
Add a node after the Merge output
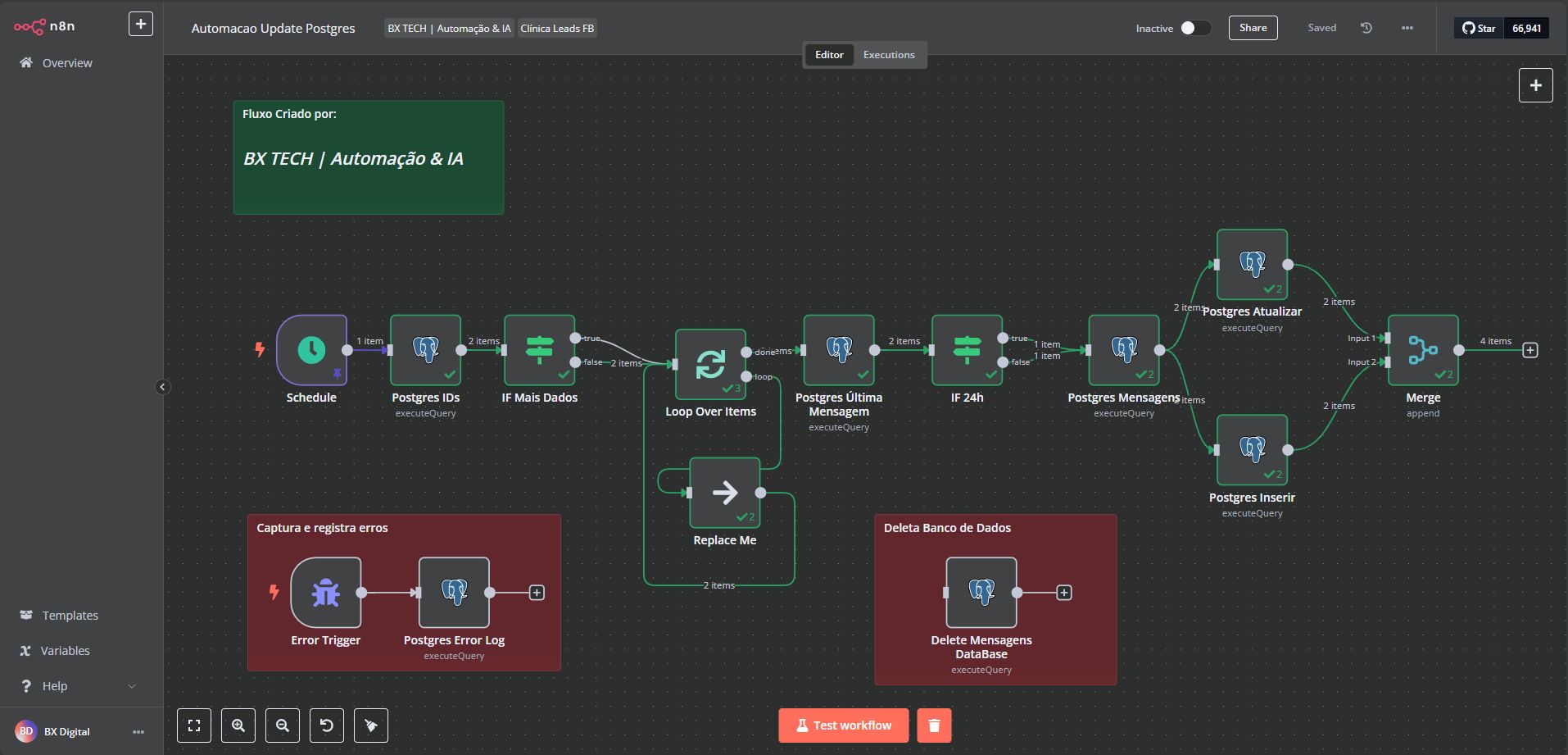[1529, 350]
